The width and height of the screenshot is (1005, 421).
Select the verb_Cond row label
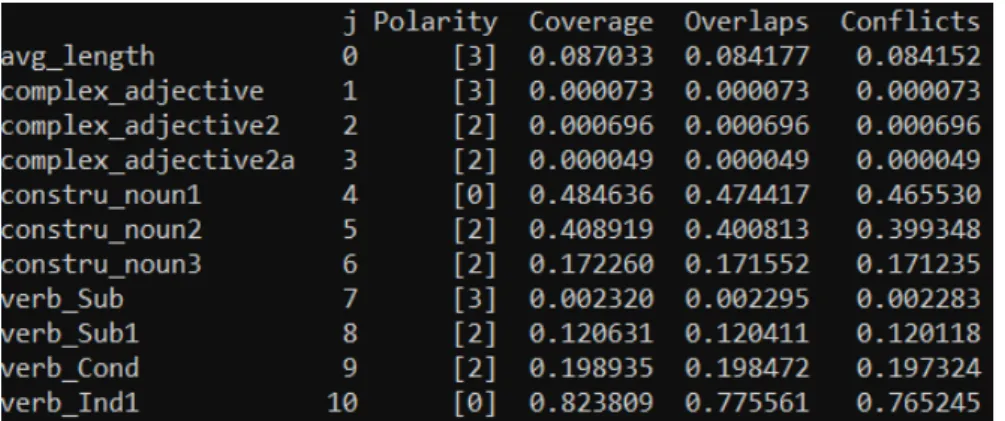click(x=69, y=368)
